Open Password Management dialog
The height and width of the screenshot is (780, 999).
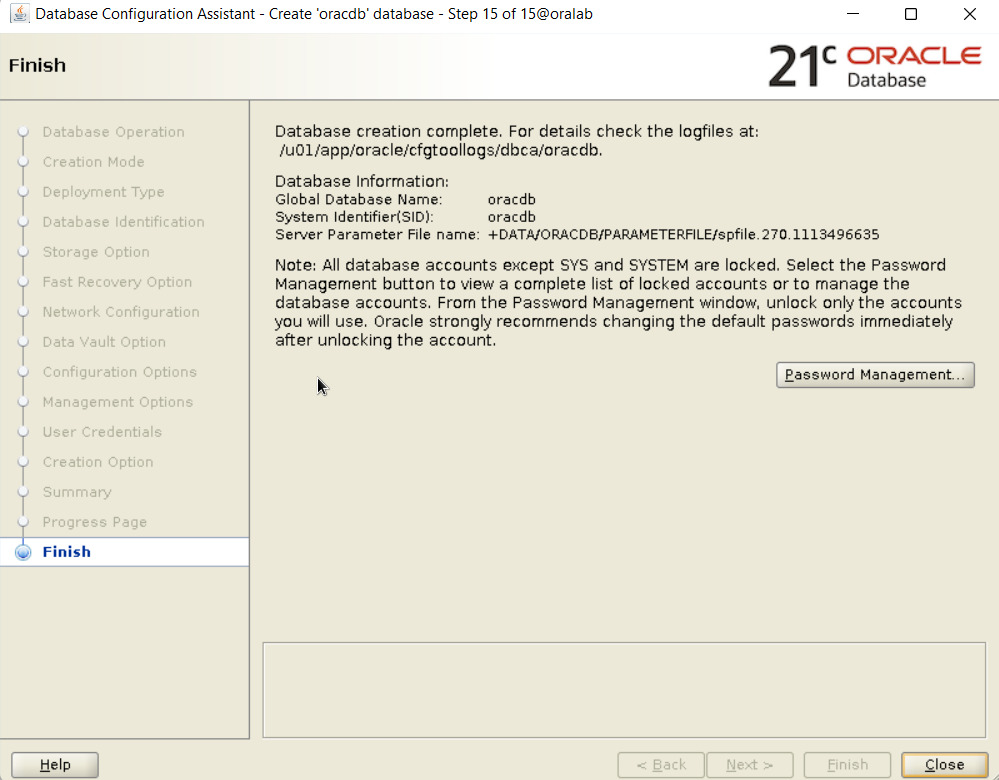point(875,375)
